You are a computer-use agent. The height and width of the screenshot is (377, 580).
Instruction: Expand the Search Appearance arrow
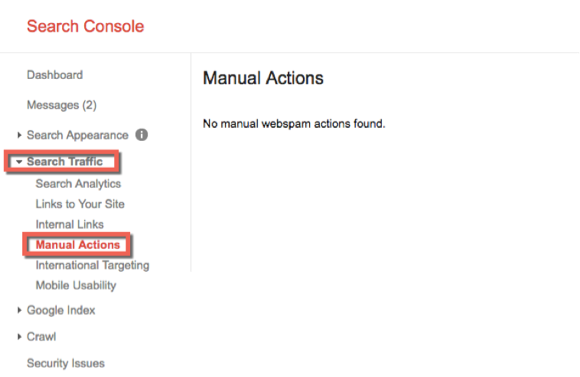pos(19,135)
